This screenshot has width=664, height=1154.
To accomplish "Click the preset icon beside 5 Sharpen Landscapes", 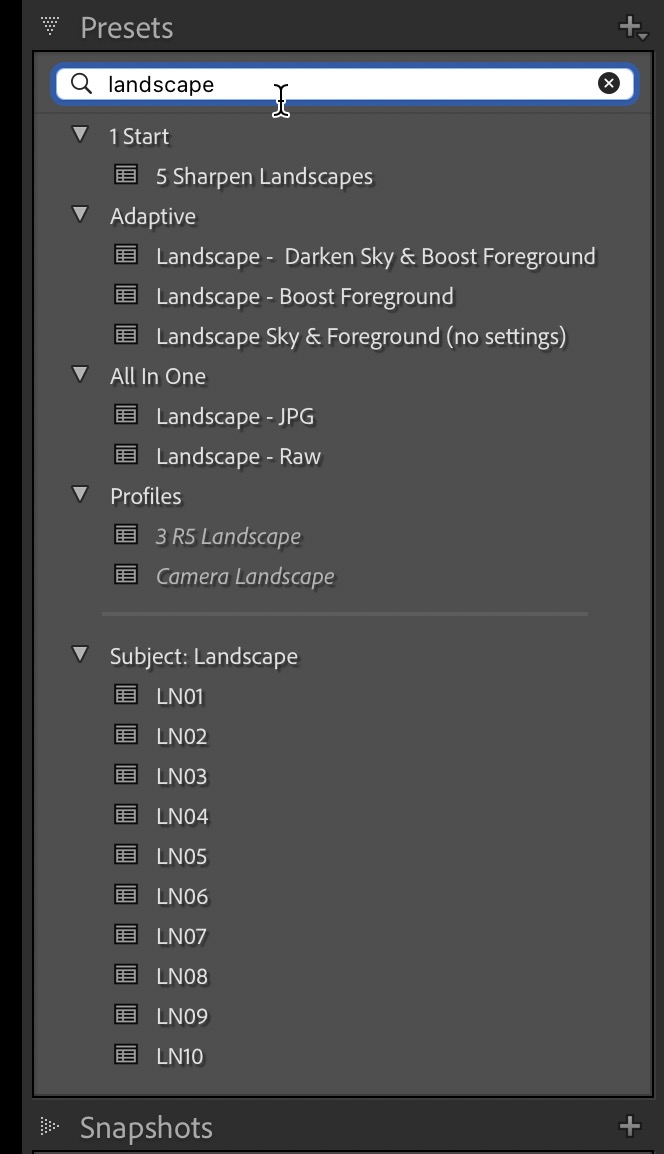I will [125, 175].
